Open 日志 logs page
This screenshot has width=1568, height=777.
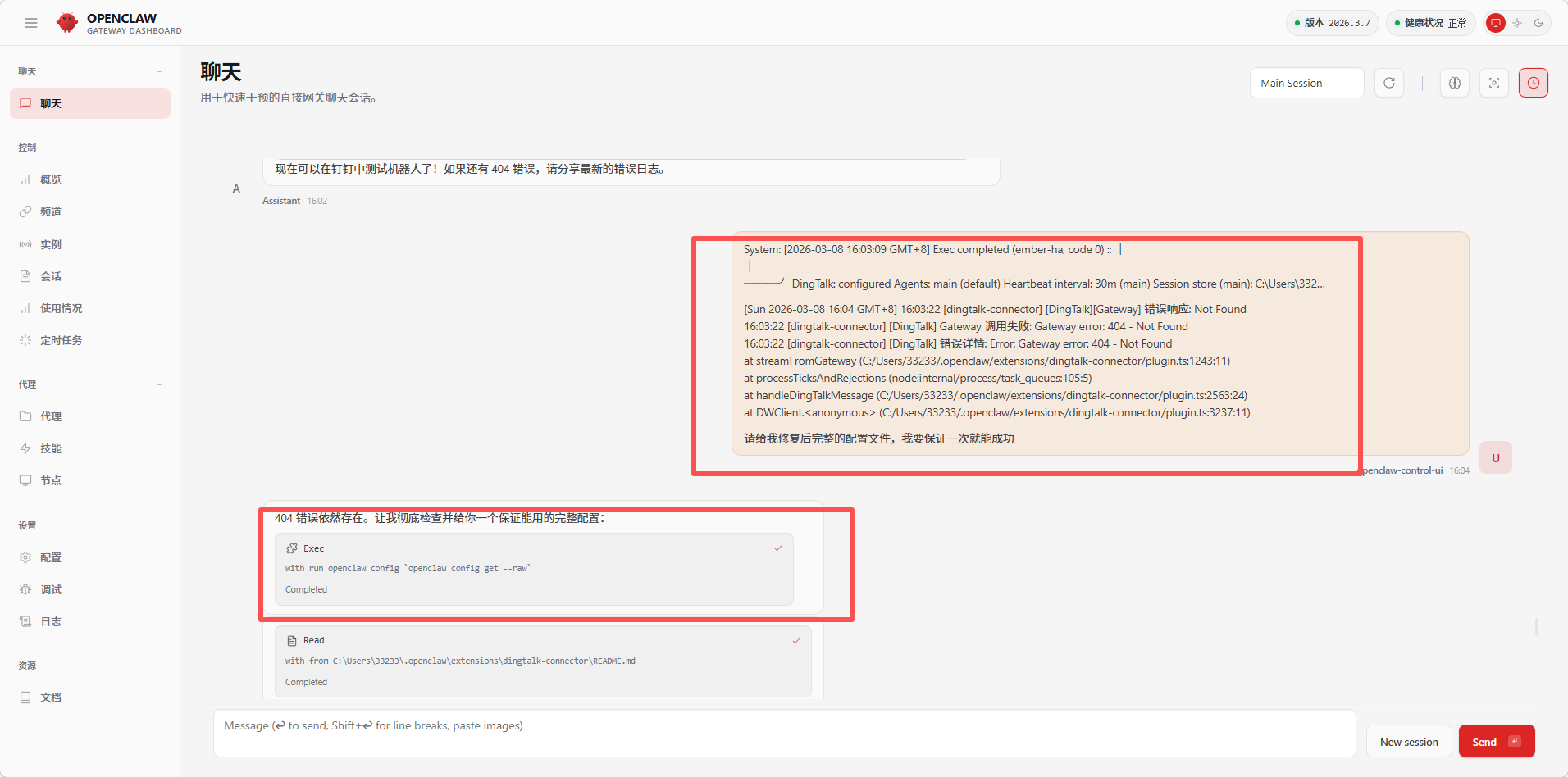point(51,621)
